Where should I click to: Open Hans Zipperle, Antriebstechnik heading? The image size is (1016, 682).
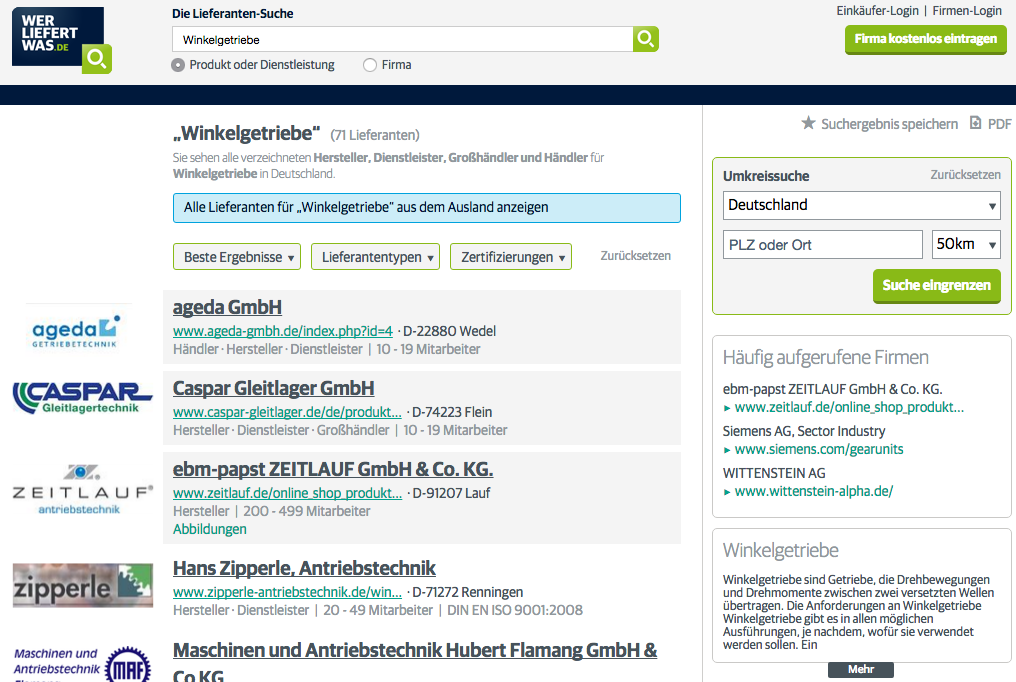pos(305,568)
